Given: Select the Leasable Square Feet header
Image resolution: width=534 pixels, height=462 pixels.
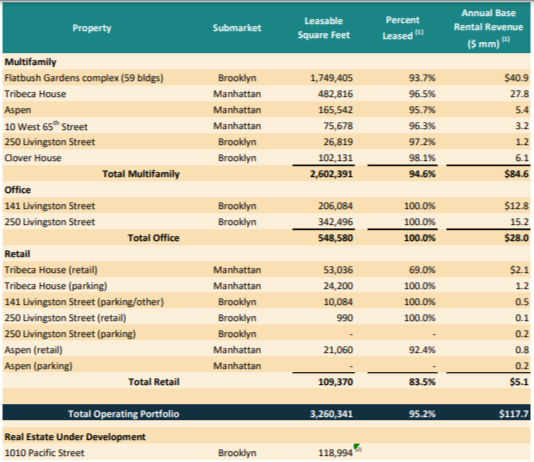Looking at the screenshot, I should [x=324, y=28].
